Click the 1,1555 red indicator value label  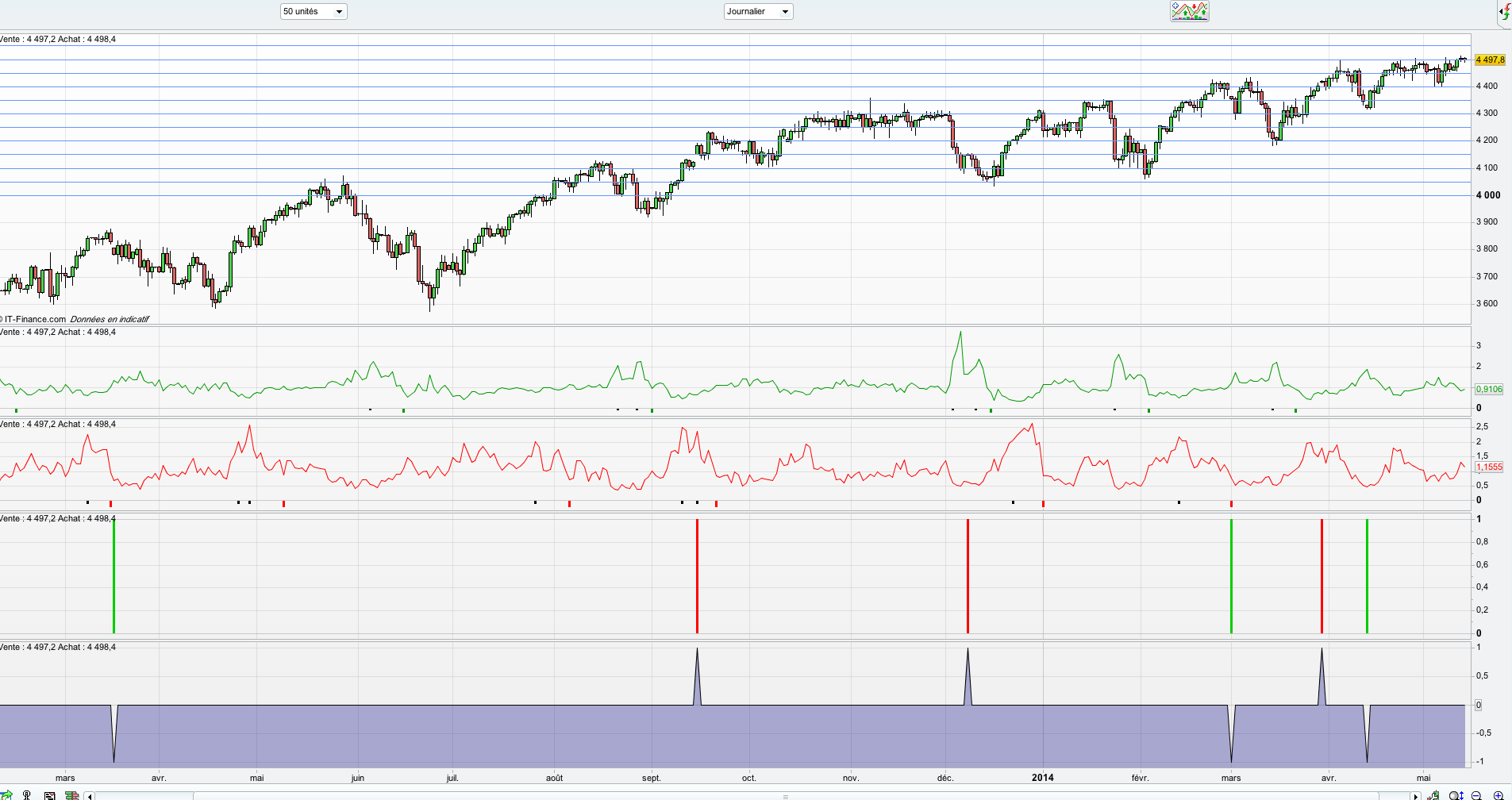coord(1489,467)
